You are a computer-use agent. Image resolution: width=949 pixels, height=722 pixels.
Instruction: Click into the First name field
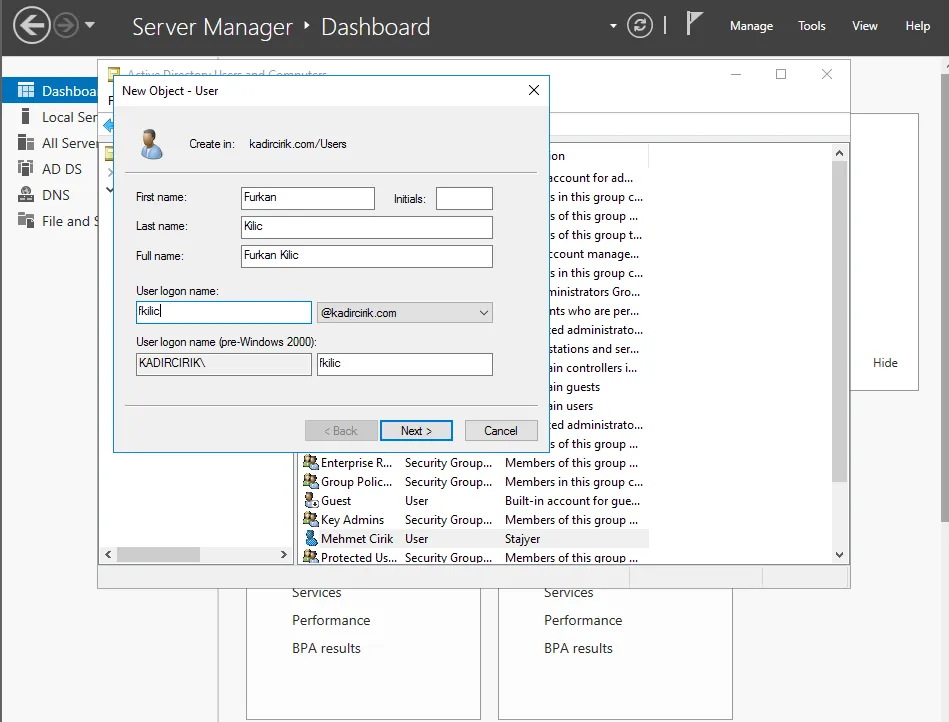pos(307,198)
